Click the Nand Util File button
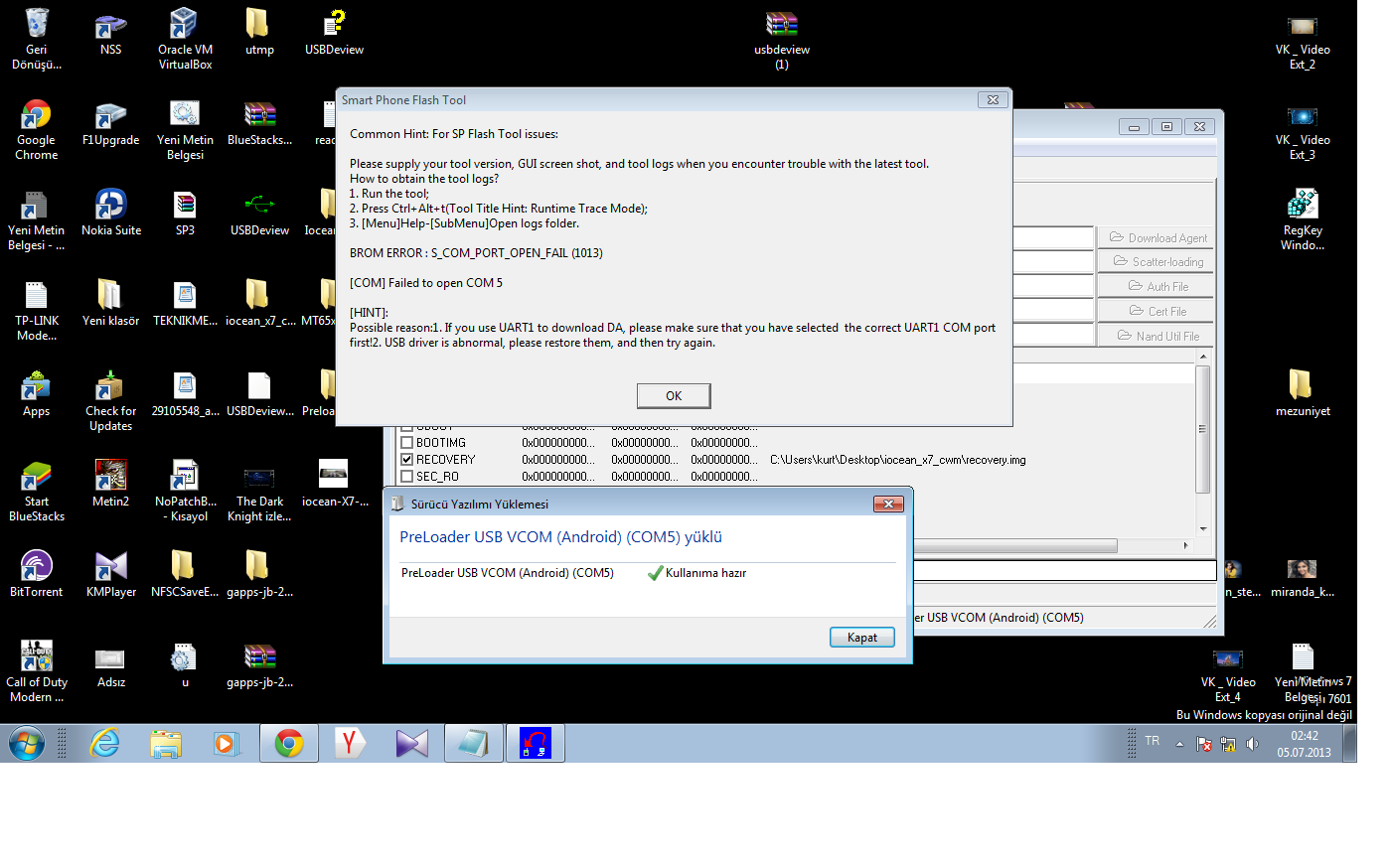This screenshot has width=1391, height=868. [x=1158, y=336]
